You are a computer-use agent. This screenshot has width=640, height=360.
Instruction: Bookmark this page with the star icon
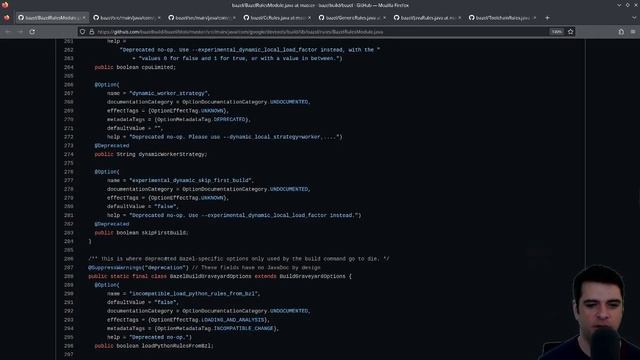pyautogui.click(x=570, y=31)
